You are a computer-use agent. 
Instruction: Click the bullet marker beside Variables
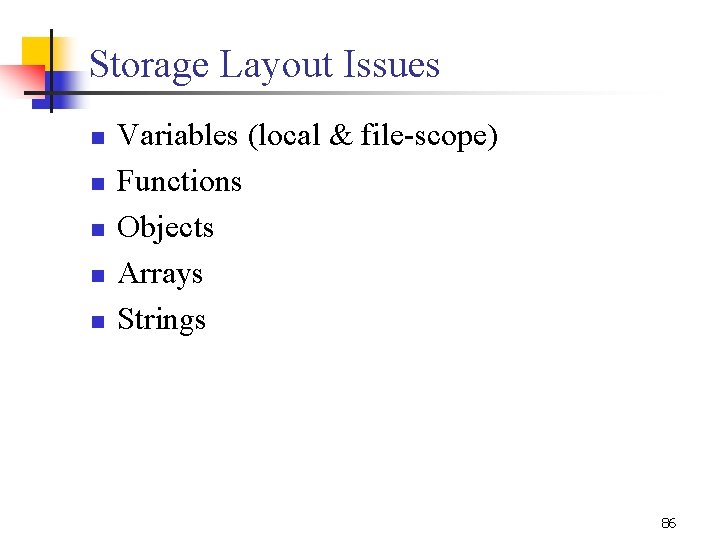point(97,139)
